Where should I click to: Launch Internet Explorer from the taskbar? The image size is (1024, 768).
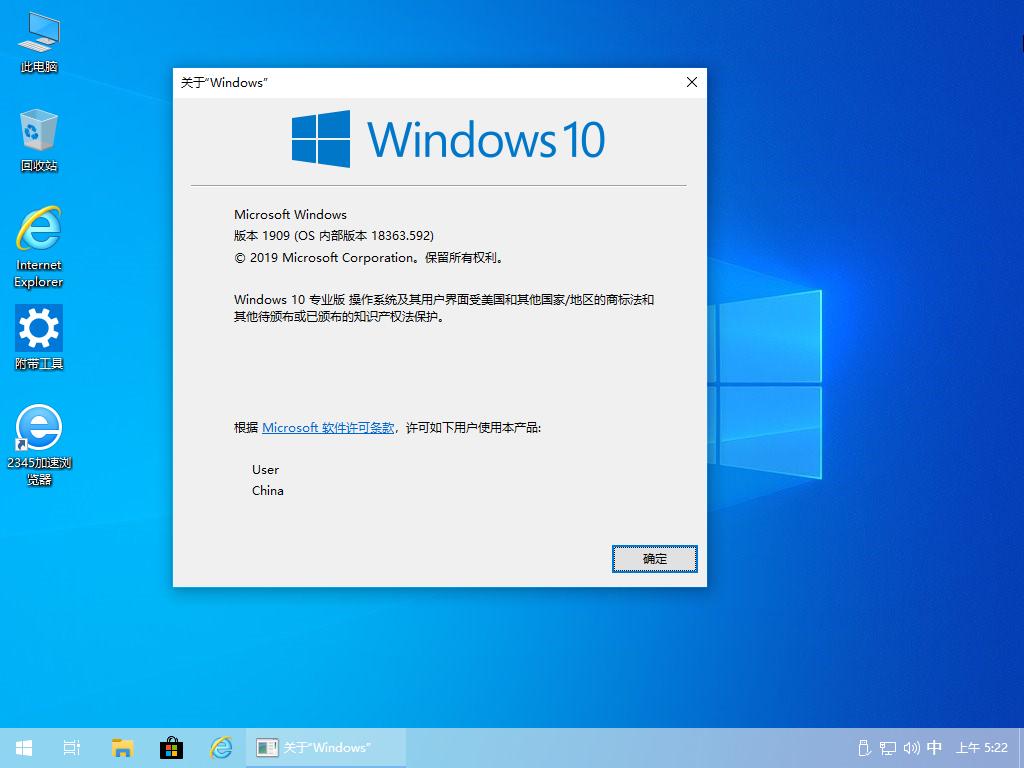(x=221, y=748)
